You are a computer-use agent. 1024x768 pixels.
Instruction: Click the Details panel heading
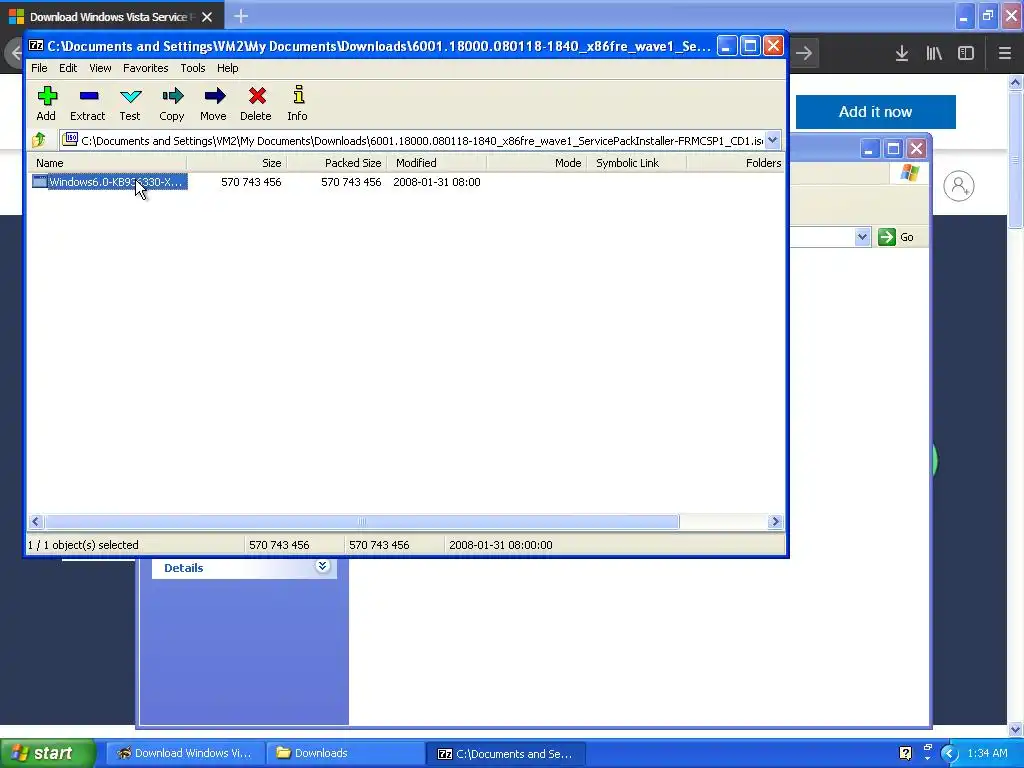pos(184,568)
